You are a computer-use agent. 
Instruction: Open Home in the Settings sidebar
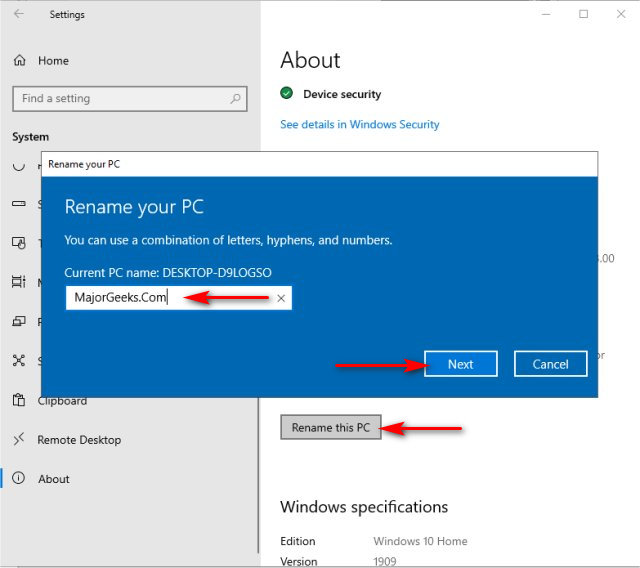pos(53,61)
